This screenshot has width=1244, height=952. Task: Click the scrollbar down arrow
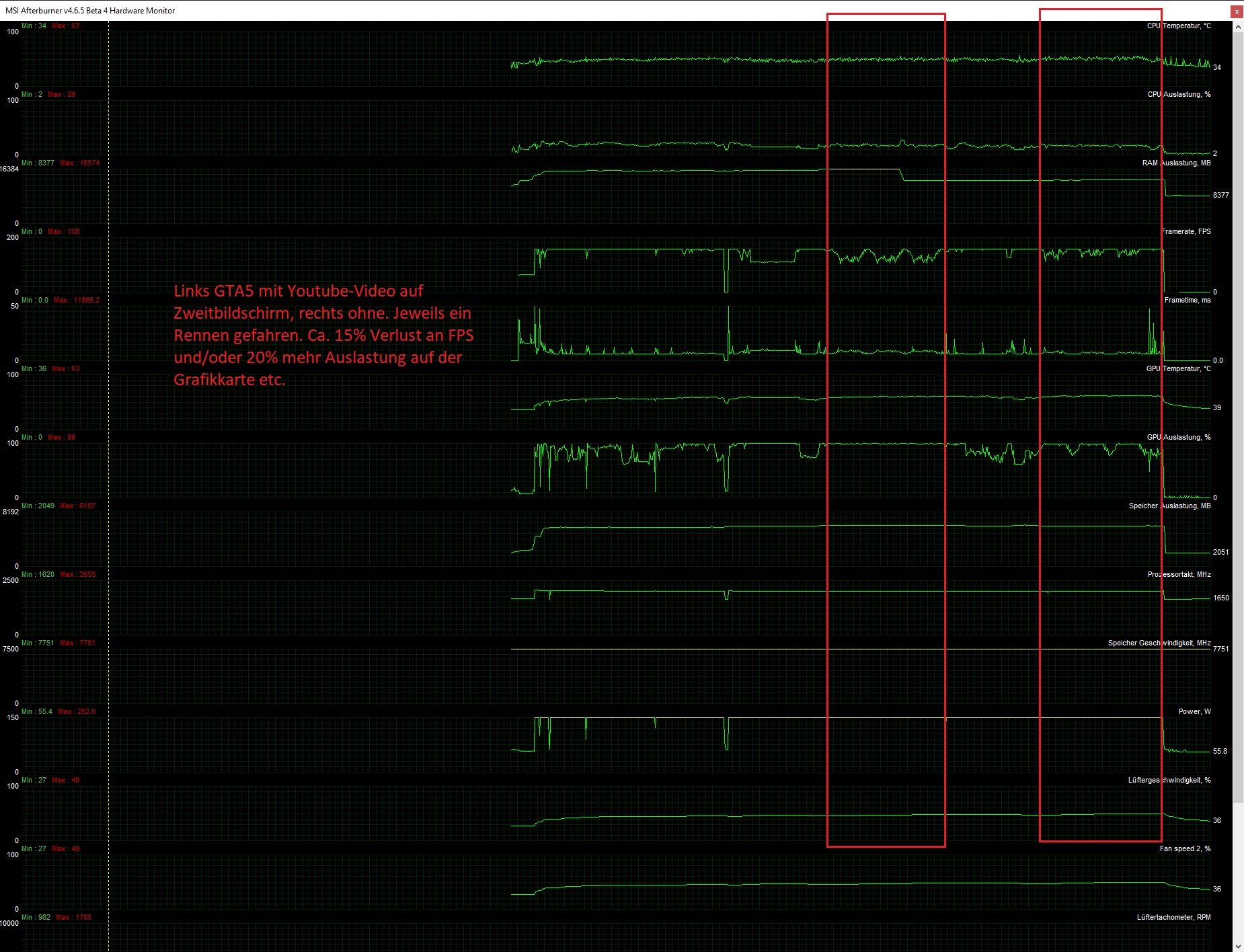coord(1238,946)
